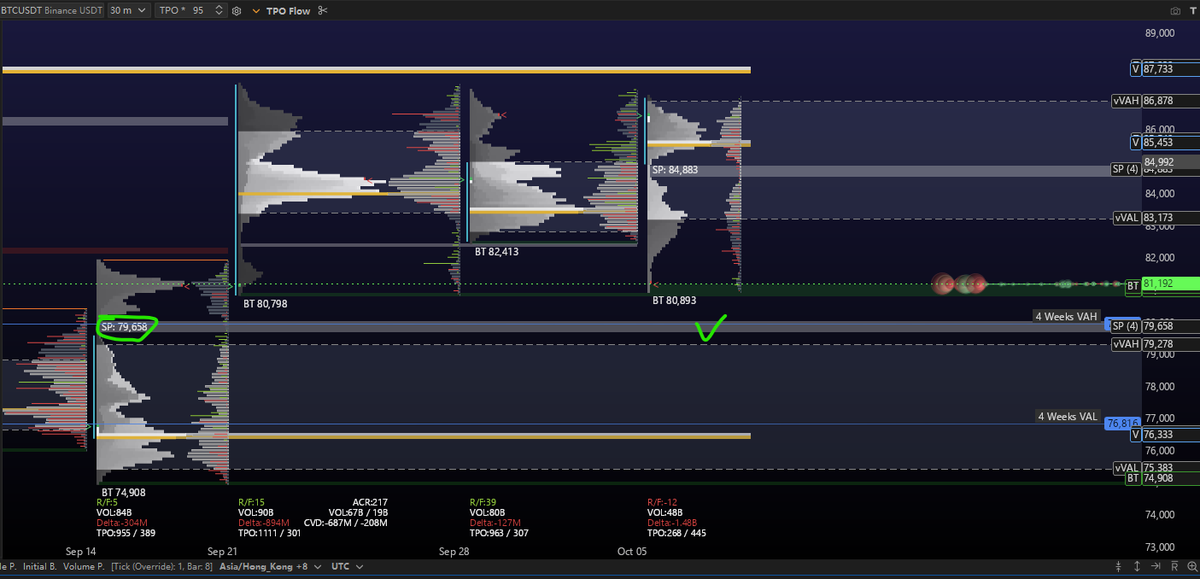Click the V 87,733 price marker
The image size is (1200, 579).
pos(1164,69)
